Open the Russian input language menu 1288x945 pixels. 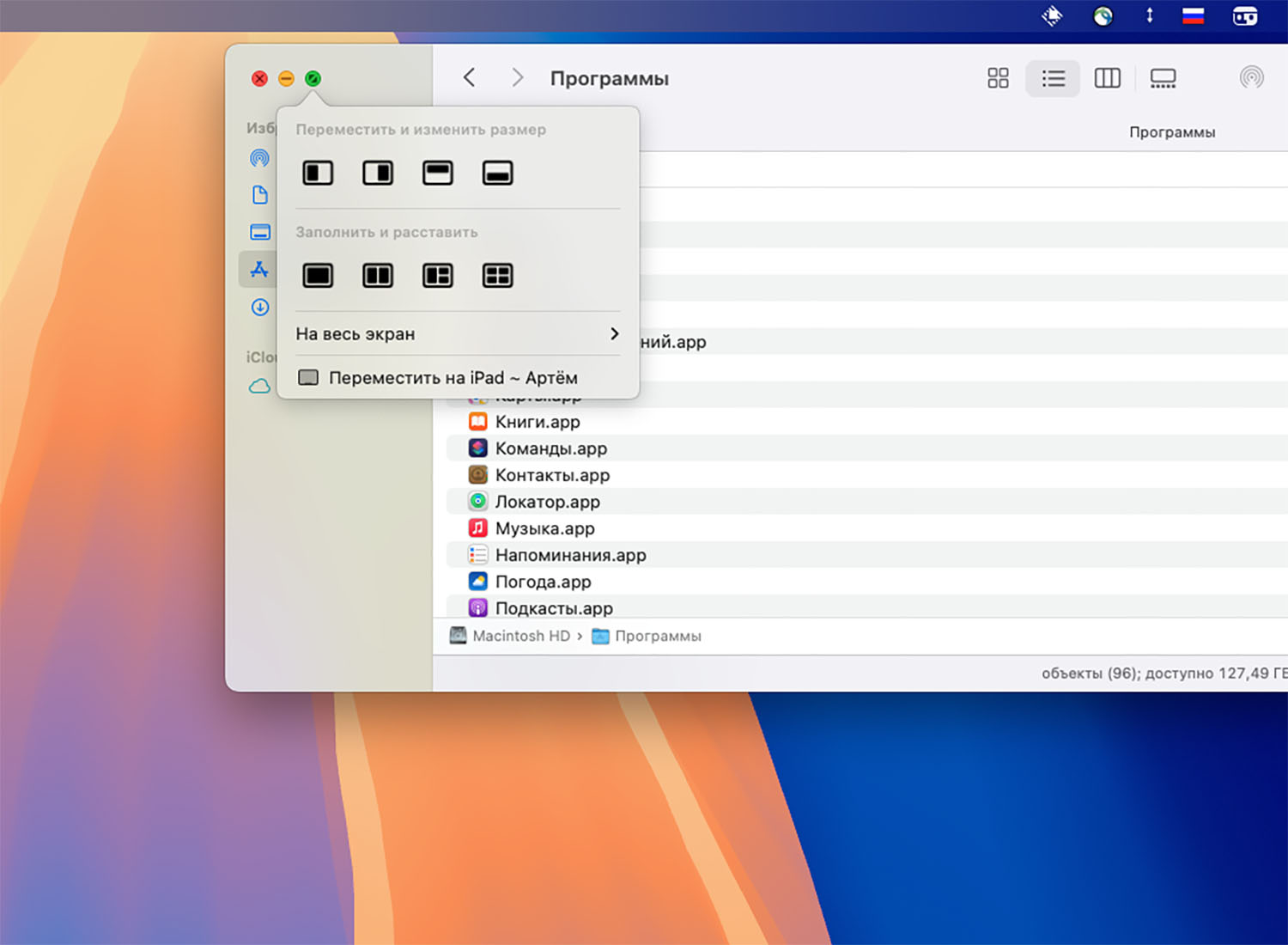(1193, 15)
